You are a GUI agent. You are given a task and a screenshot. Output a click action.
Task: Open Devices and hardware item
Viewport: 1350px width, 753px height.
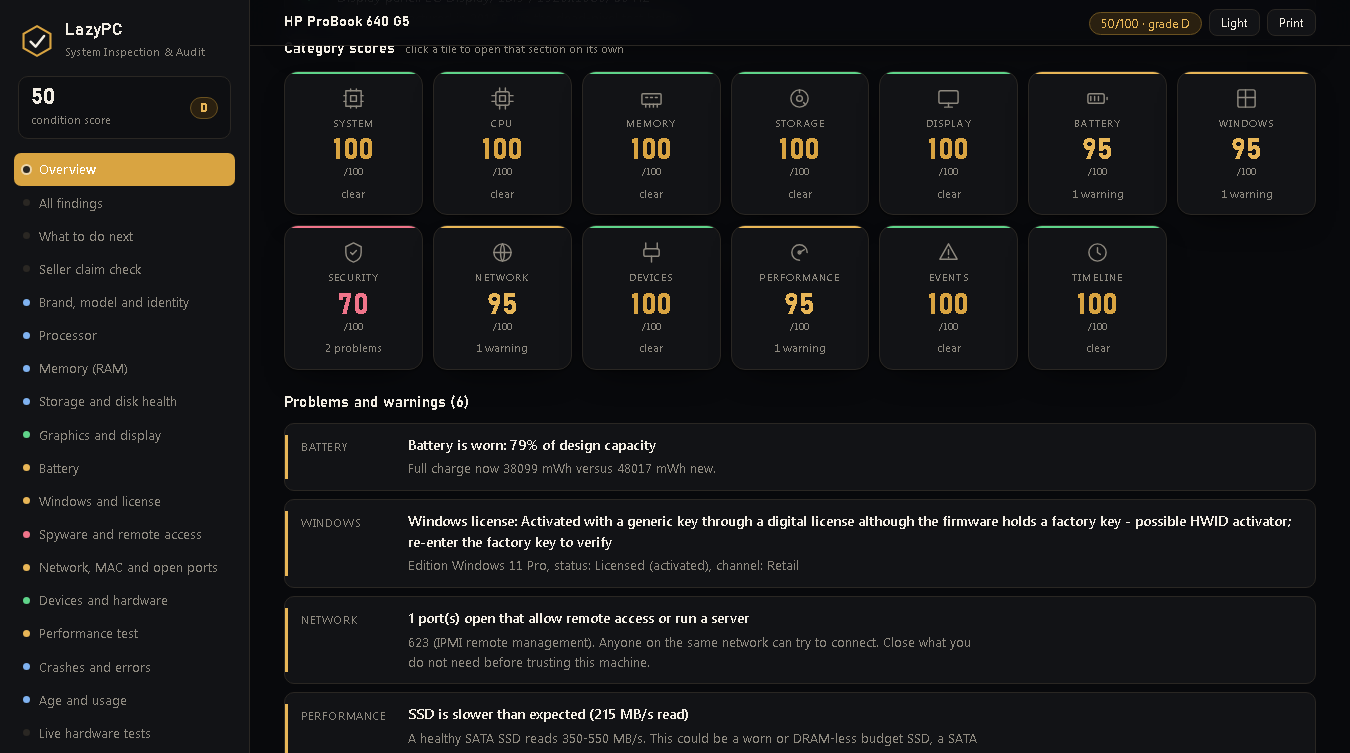click(x=124, y=600)
